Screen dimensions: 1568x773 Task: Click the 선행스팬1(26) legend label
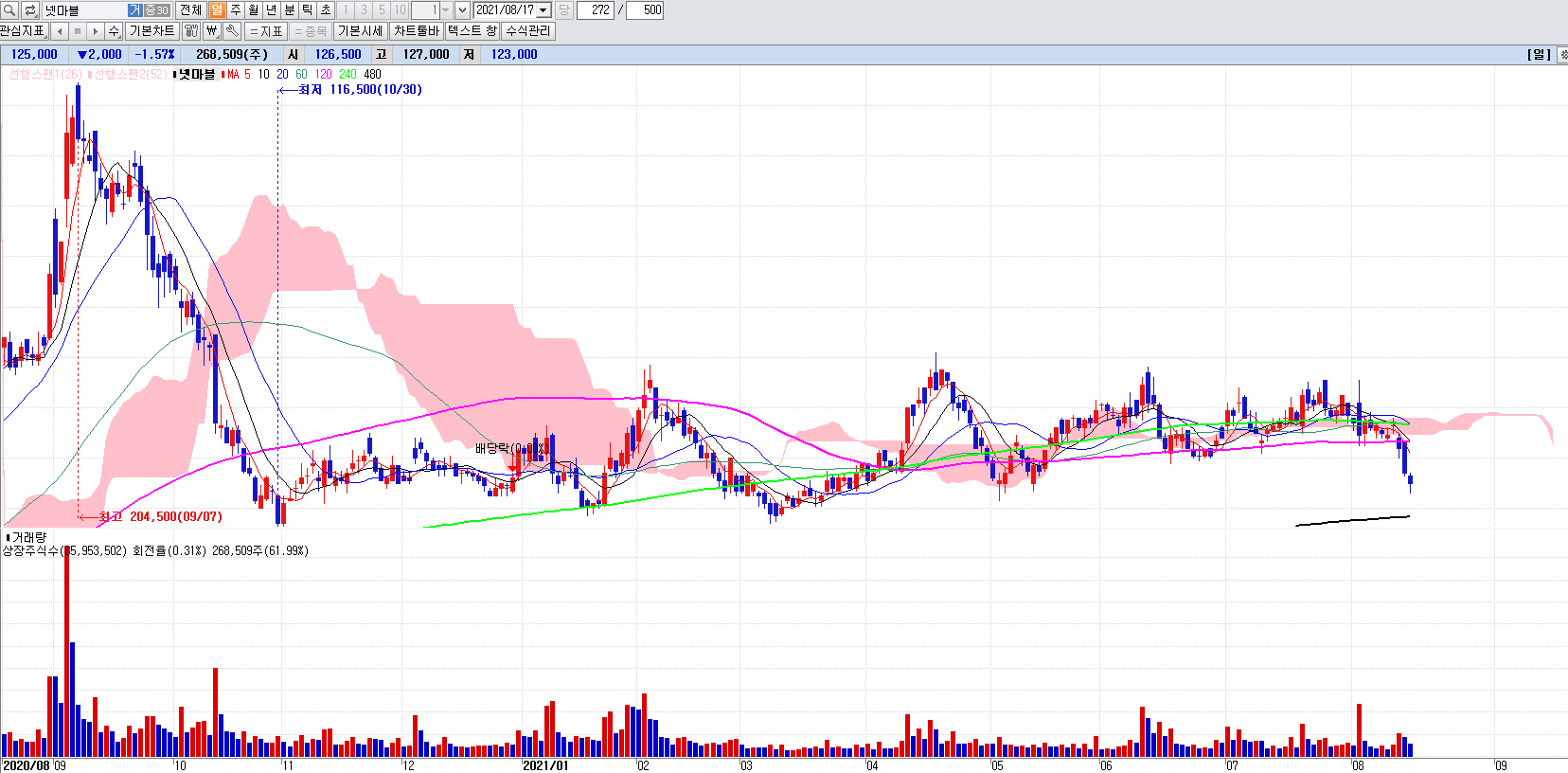pyautogui.click(x=45, y=74)
